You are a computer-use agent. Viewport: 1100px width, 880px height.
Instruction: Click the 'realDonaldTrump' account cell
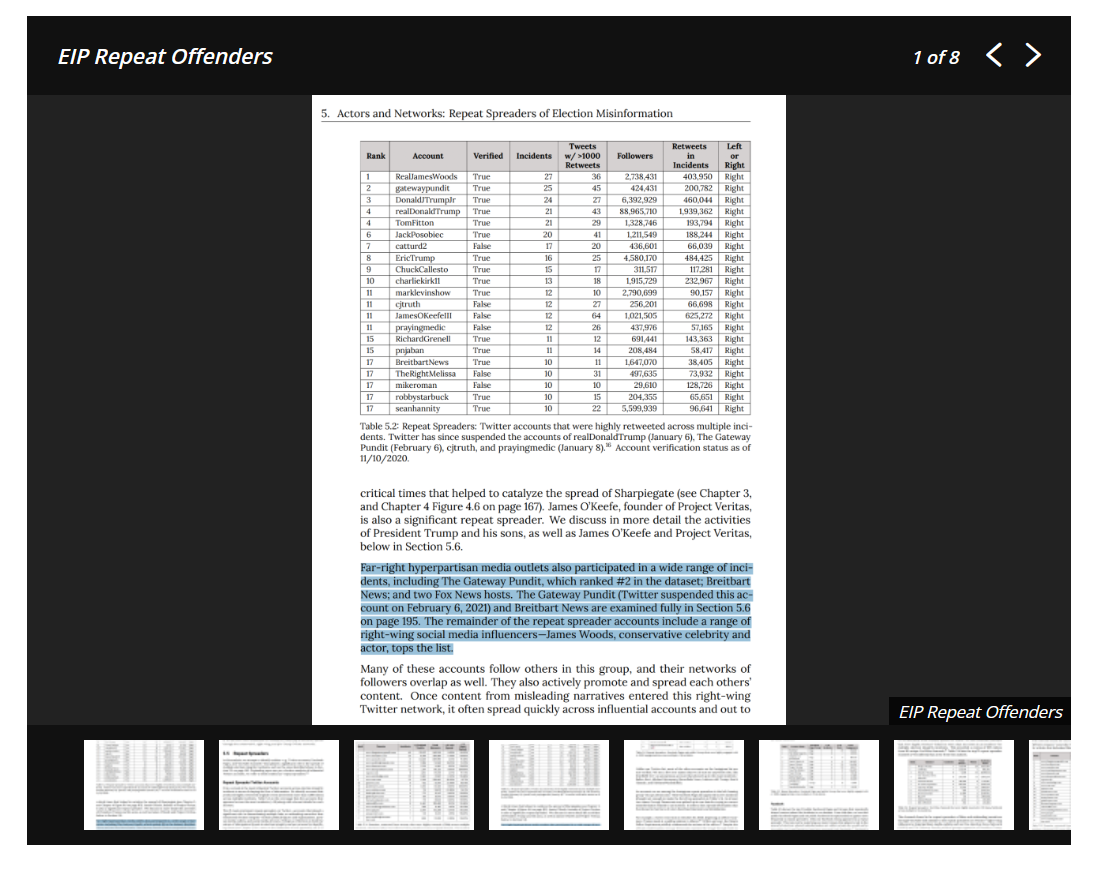pos(428,211)
